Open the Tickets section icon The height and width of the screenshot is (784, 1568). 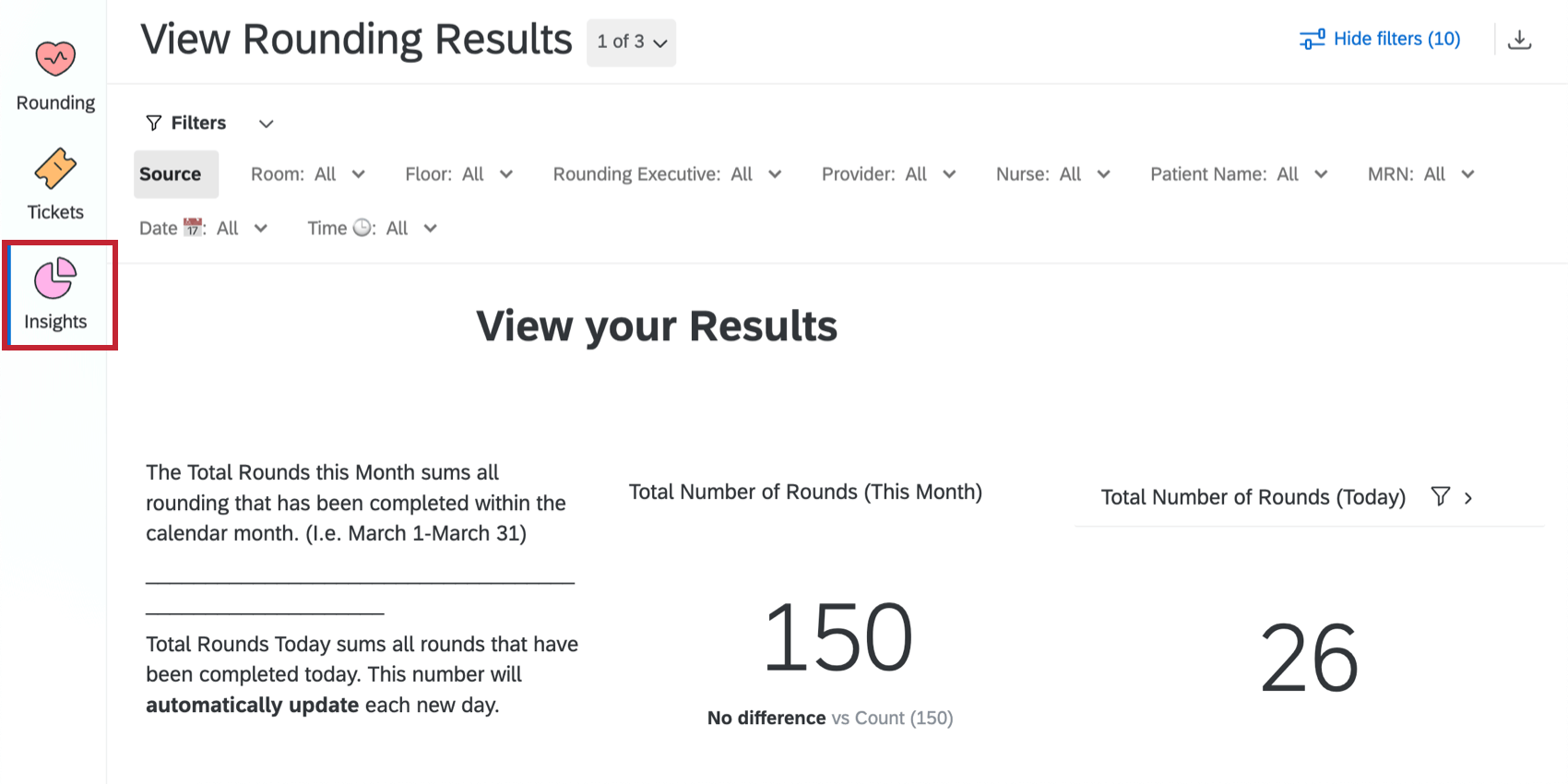[x=55, y=170]
